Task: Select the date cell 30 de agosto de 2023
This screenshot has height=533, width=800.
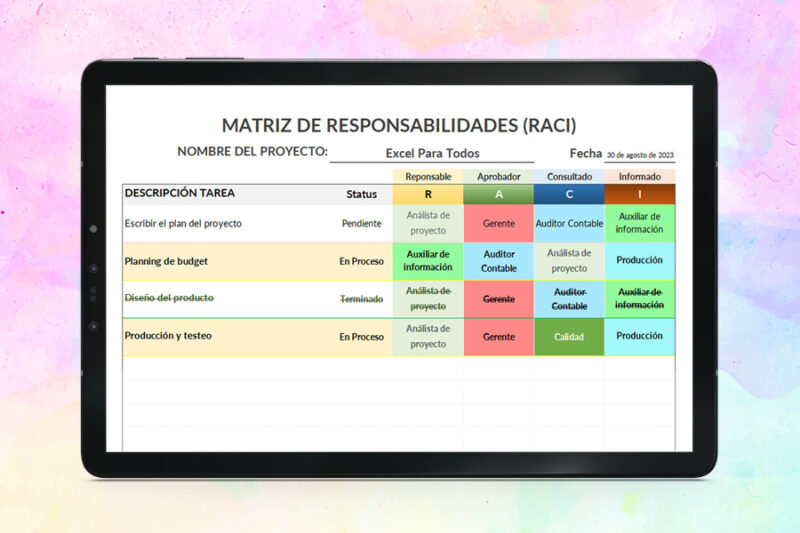Action: pos(640,155)
